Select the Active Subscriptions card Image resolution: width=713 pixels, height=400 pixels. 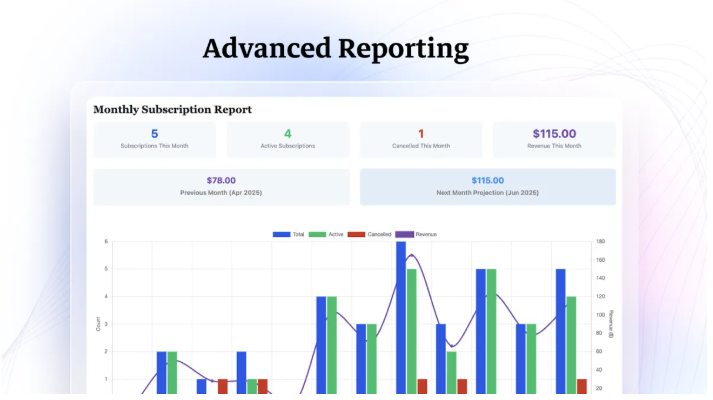(287, 139)
